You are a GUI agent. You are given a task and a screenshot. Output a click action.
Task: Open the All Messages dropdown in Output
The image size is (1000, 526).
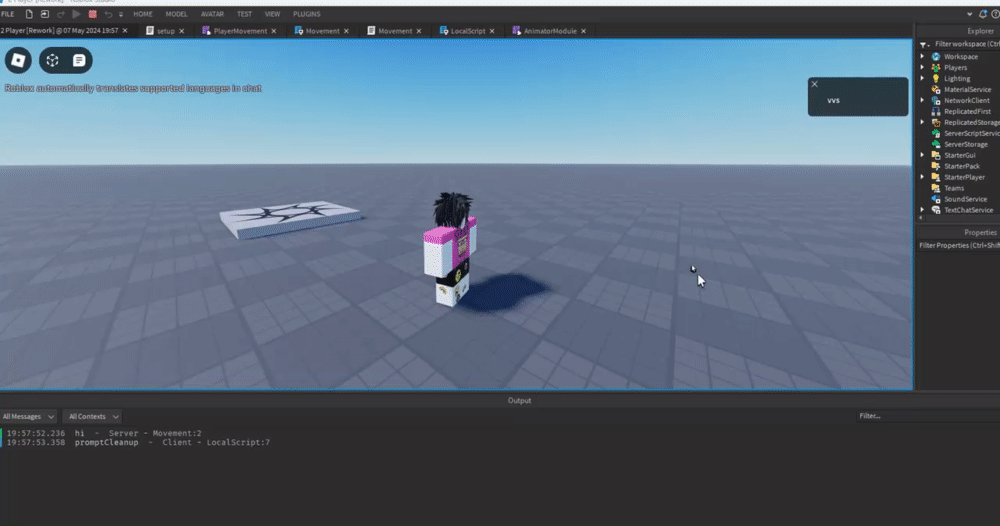pos(28,416)
